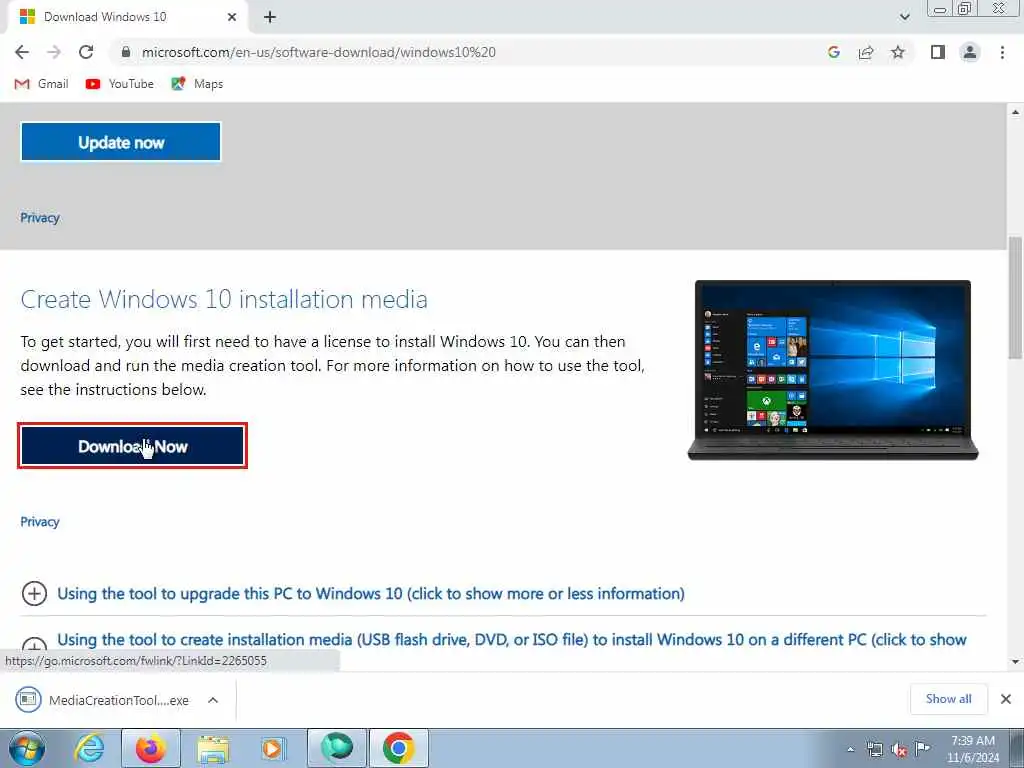Share this page icon
The width and height of the screenshot is (1024, 768).
(x=866, y=52)
